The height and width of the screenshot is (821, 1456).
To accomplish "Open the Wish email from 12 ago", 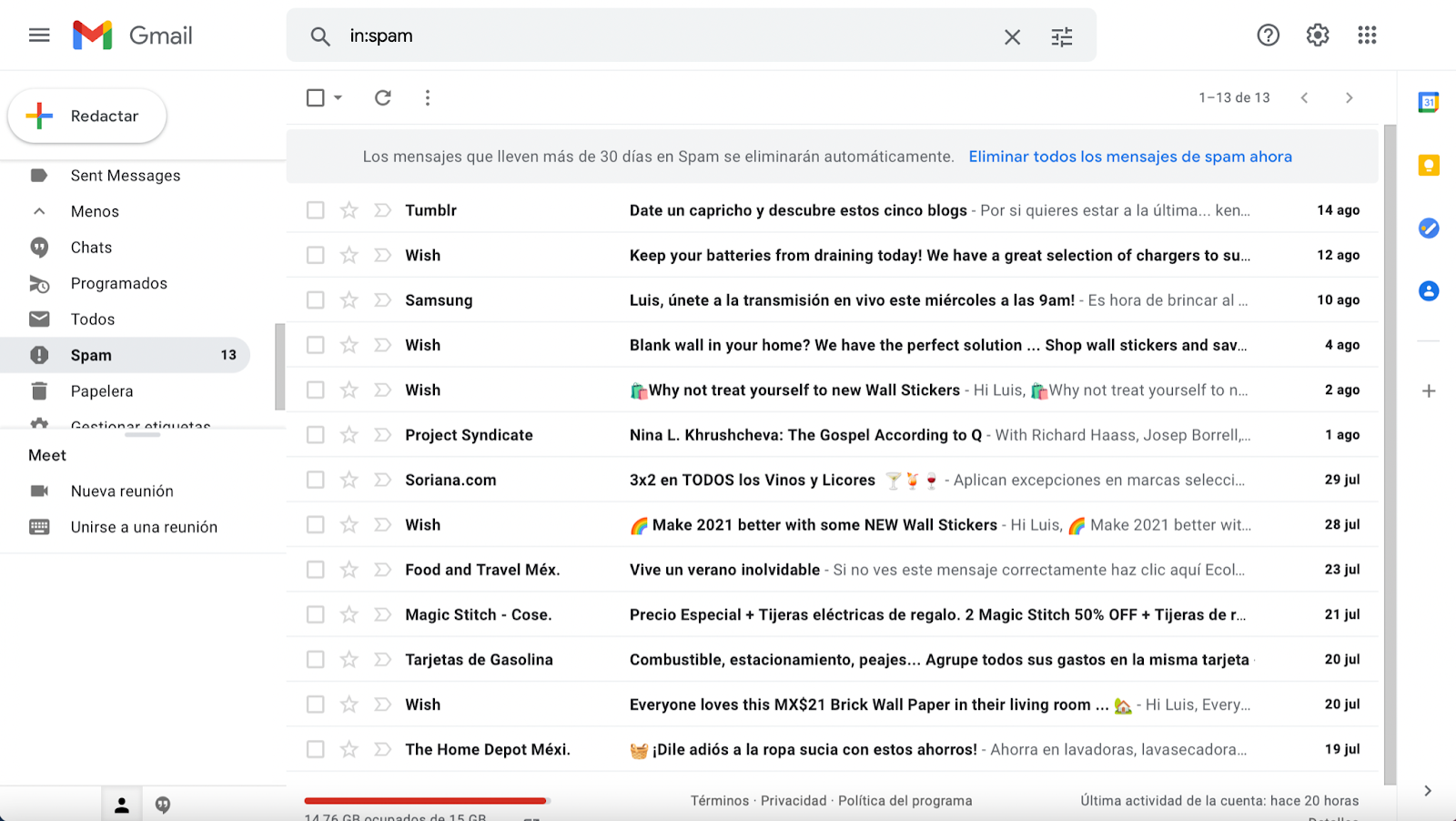I will (x=832, y=255).
